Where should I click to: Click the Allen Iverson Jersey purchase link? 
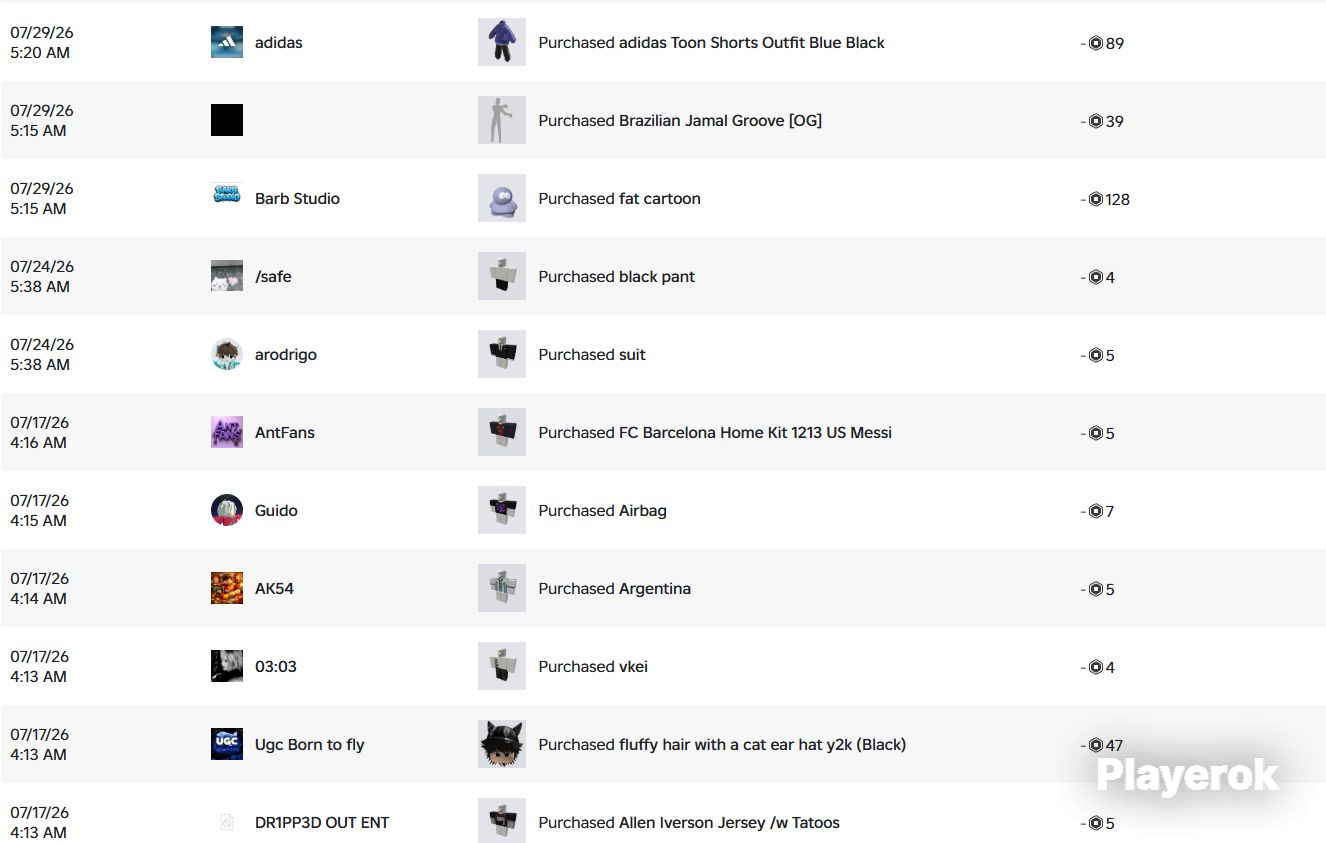[x=689, y=823]
